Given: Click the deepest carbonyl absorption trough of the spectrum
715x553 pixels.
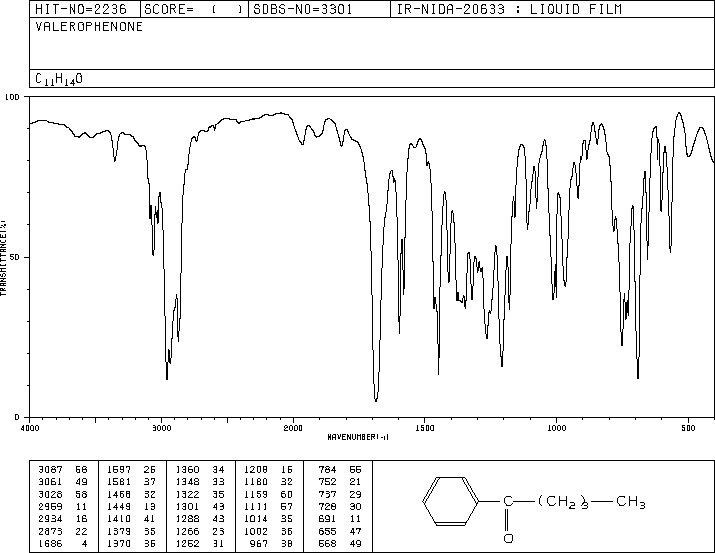Looking at the screenshot, I should [376, 400].
